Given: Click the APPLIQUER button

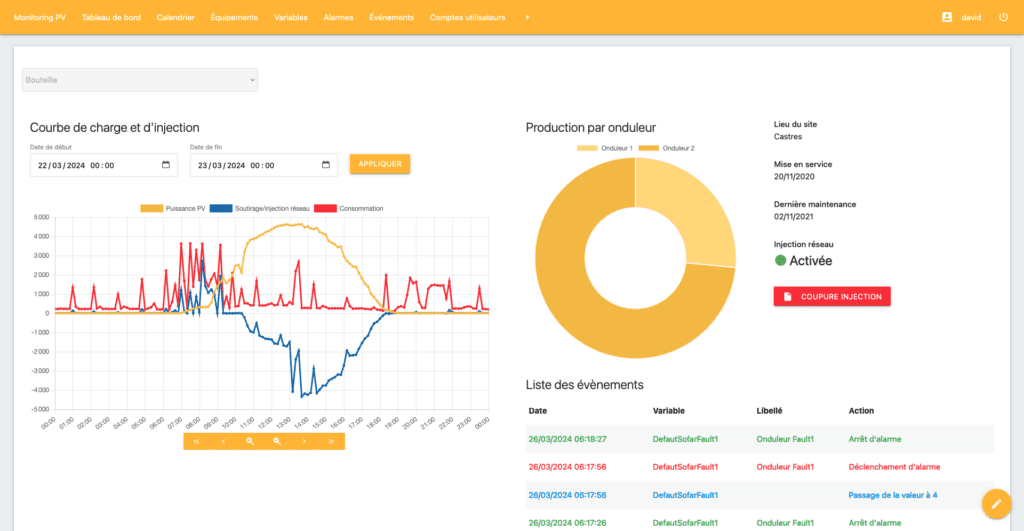Looking at the screenshot, I should coord(379,164).
